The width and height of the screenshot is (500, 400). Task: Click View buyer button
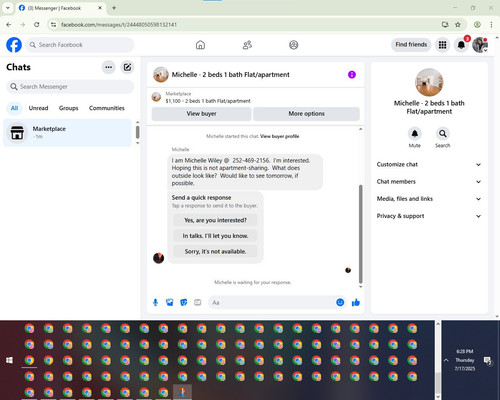(x=201, y=114)
